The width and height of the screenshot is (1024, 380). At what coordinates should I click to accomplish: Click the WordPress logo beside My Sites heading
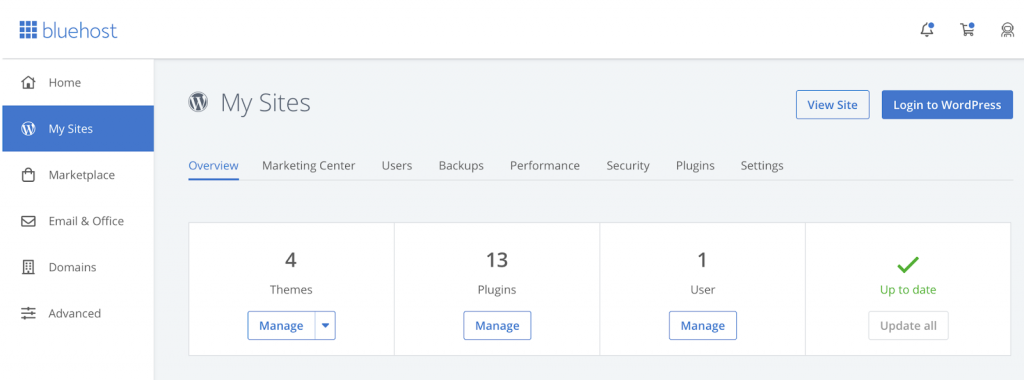198,102
